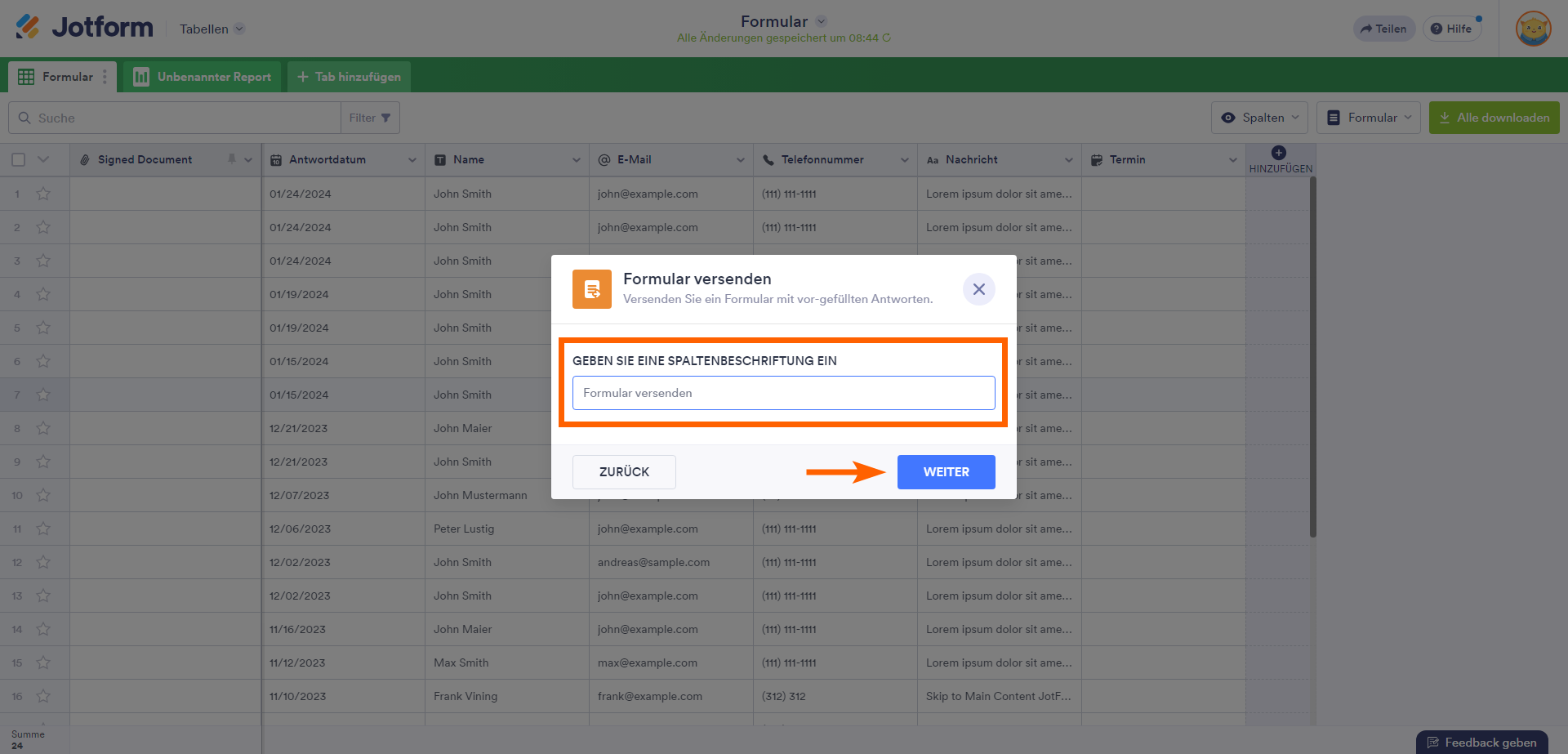Star the row 8 John Maier entry
The image size is (1568, 754).
click(x=43, y=428)
